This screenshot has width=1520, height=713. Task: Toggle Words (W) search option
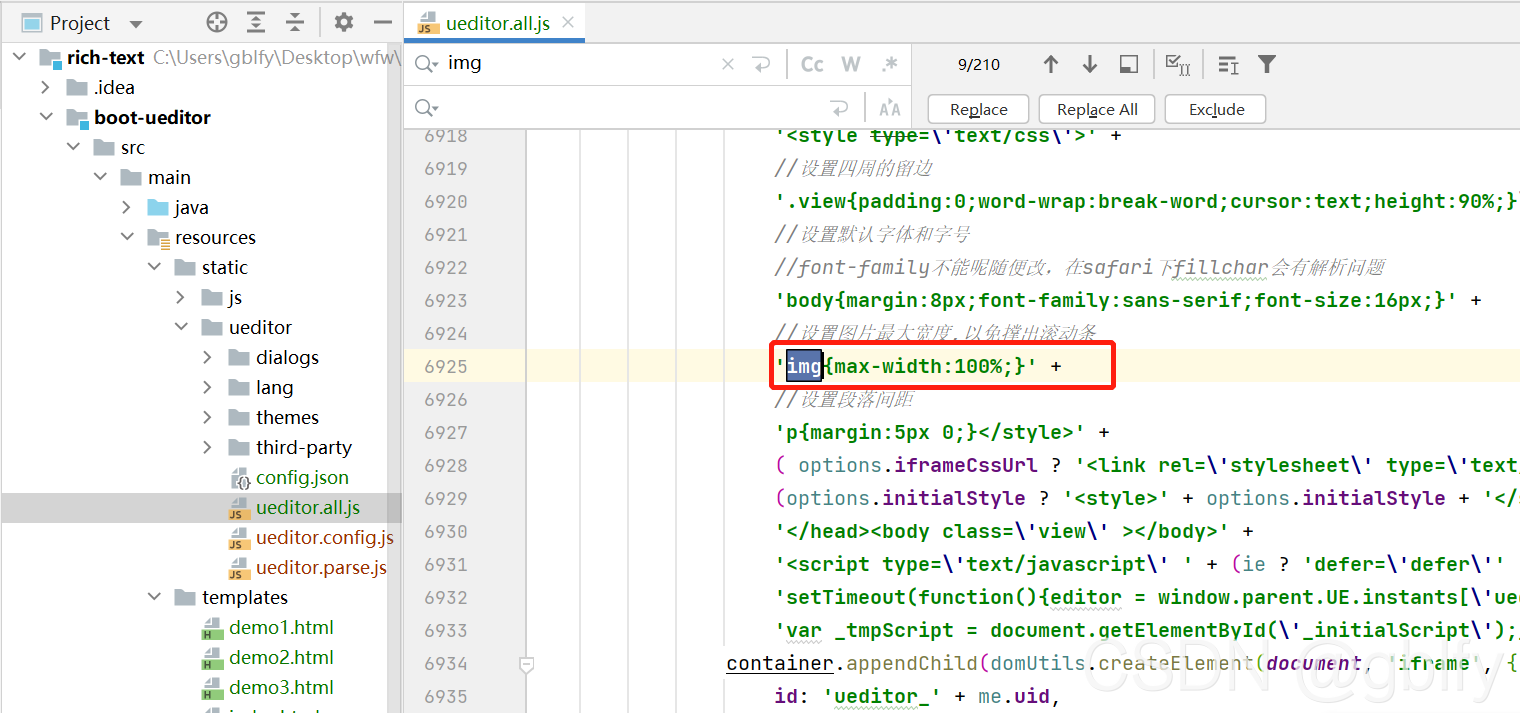(x=851, y=64)
